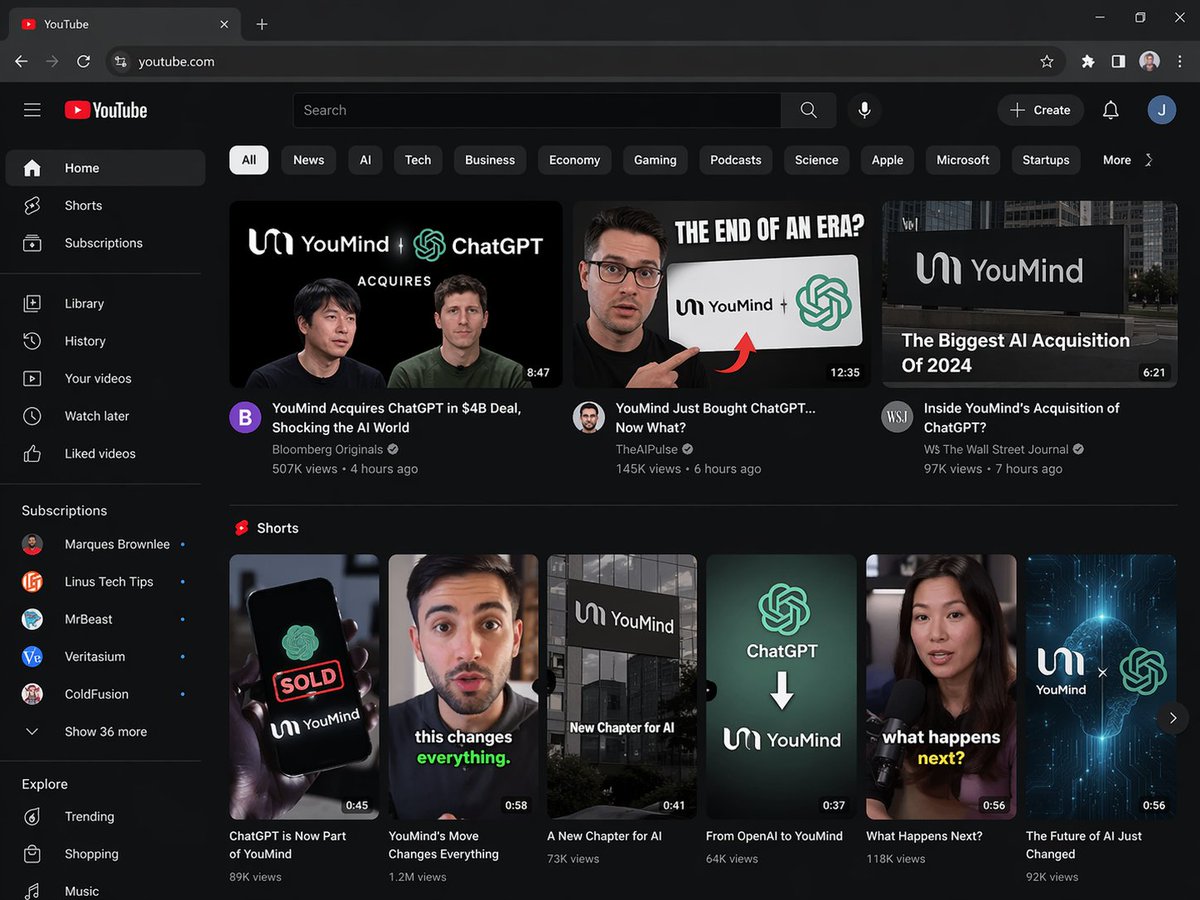The width and height of the screenshot is (1200, 900).
Task: Click the Create button
Action: click(1041, 110)
